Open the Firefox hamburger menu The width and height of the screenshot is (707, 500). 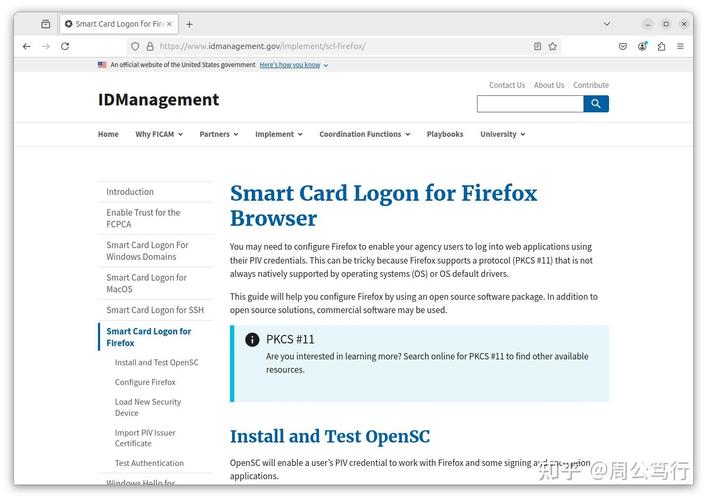pyautogui.click(x=680, y=46)
